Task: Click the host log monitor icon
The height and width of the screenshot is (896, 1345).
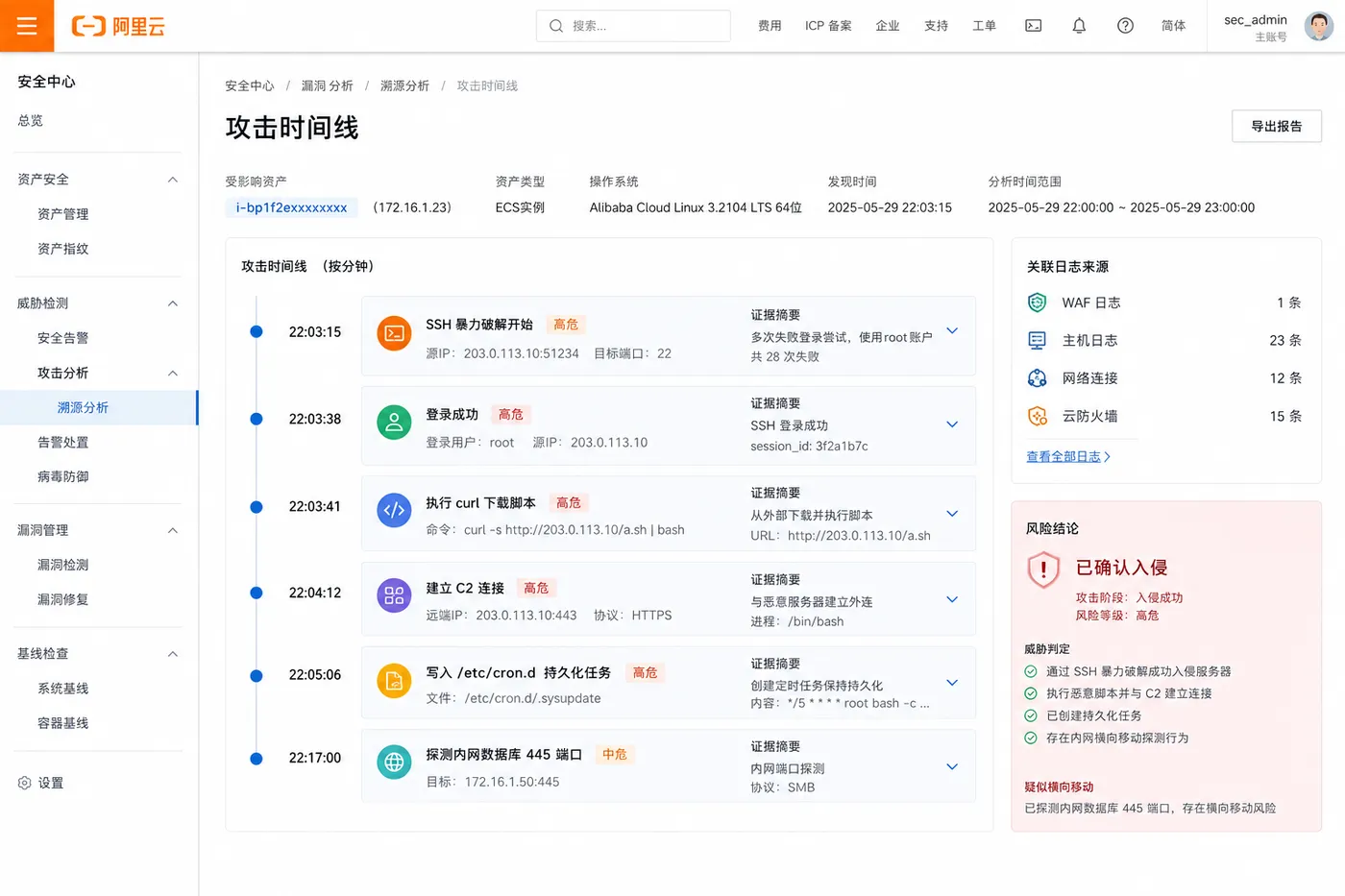Action: [x=1037, y=340]
